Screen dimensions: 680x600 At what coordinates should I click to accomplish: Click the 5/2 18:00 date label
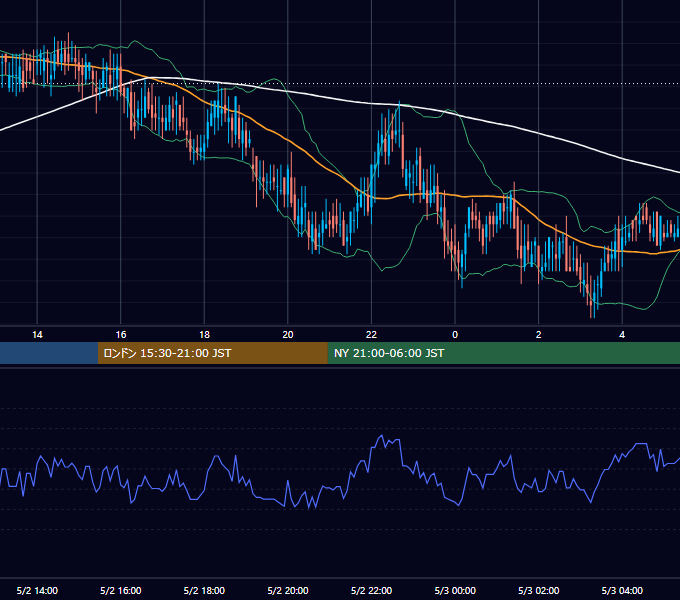(x=204, y=590)
